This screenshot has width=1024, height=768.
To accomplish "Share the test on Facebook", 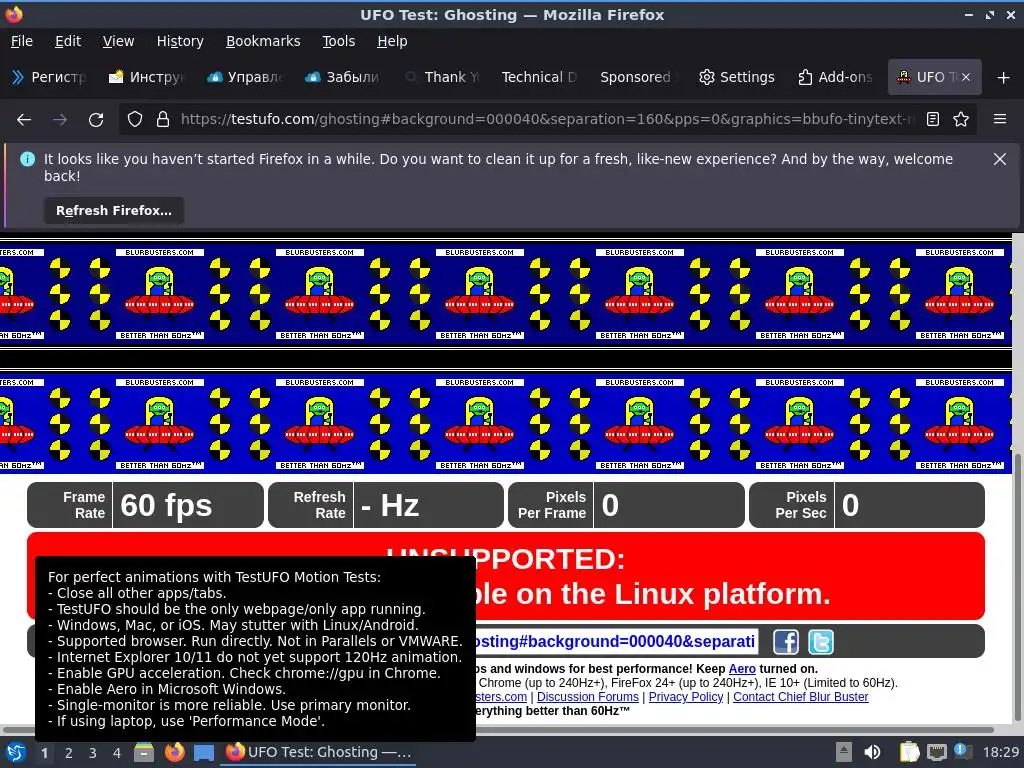I will click(x=786, y=642).
